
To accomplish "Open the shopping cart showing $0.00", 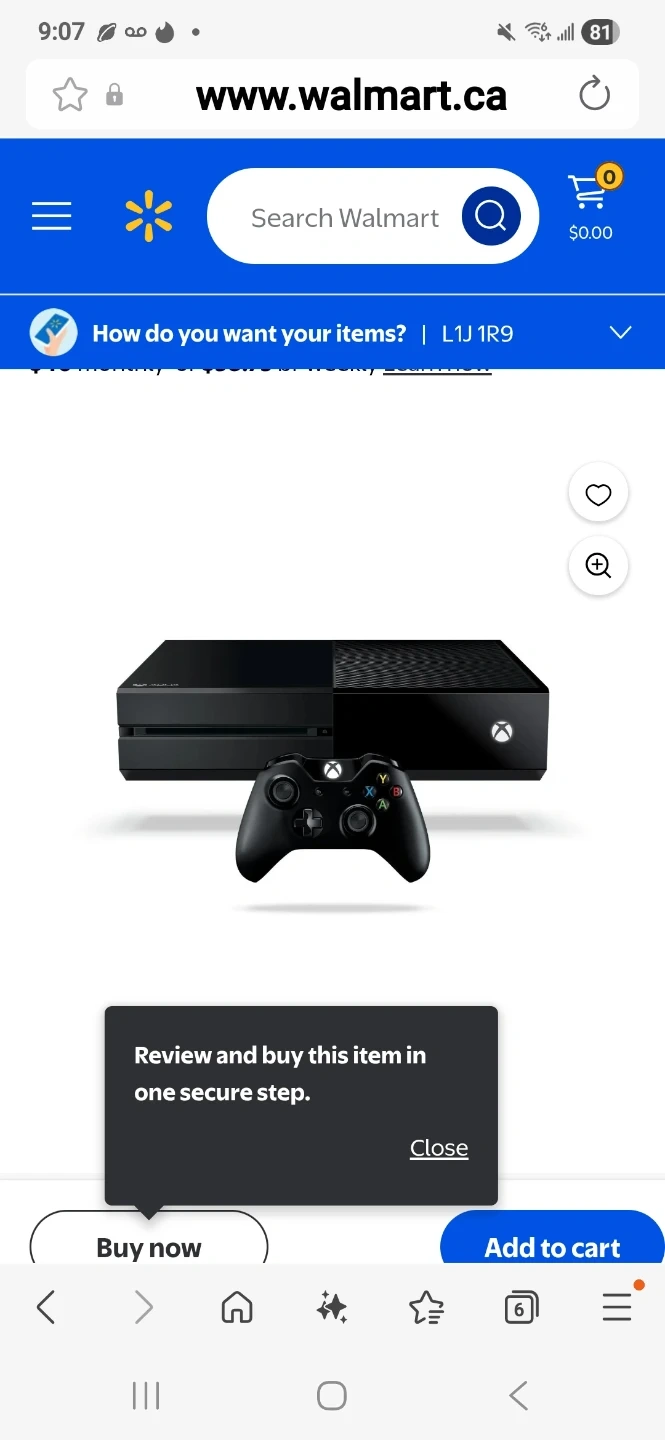I will tap(591, 205).
